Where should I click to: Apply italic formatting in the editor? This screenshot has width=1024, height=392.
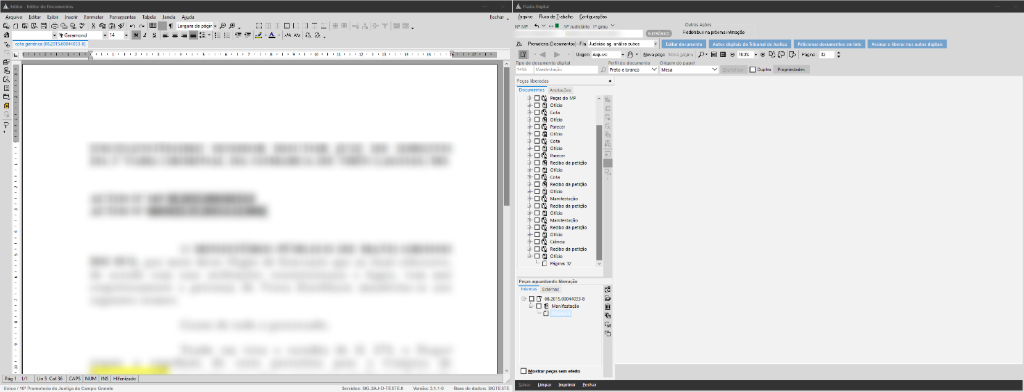point(144,35)
